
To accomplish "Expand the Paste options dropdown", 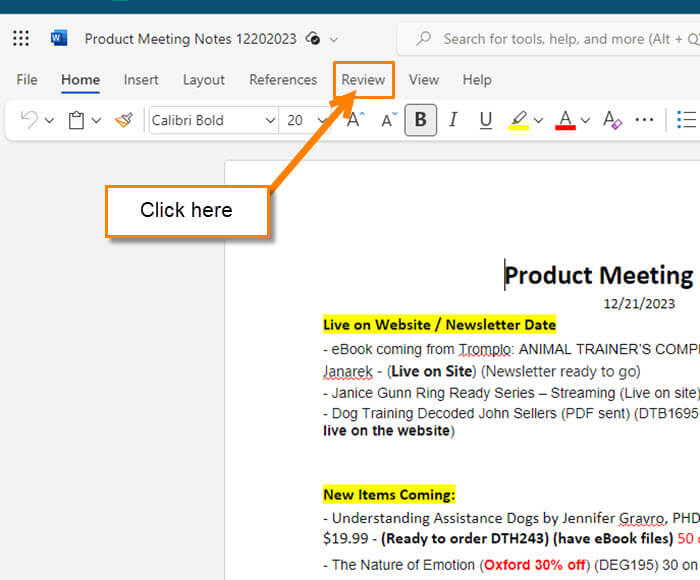I will pos(96,121).
